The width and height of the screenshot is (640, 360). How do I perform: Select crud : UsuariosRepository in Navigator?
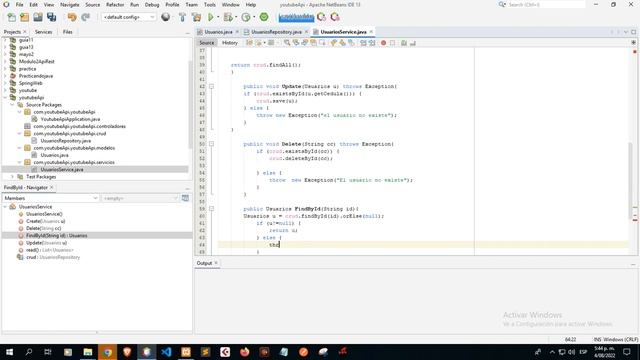[x=53, y=257]
